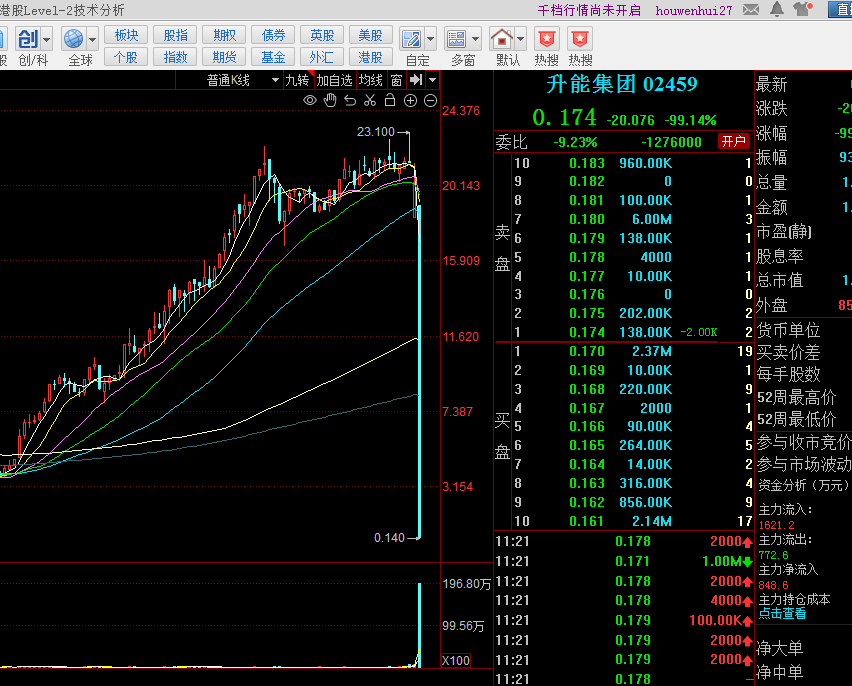Open the 点击查看 link
Viewport: 852px width, 686px height.
(782, 614)
